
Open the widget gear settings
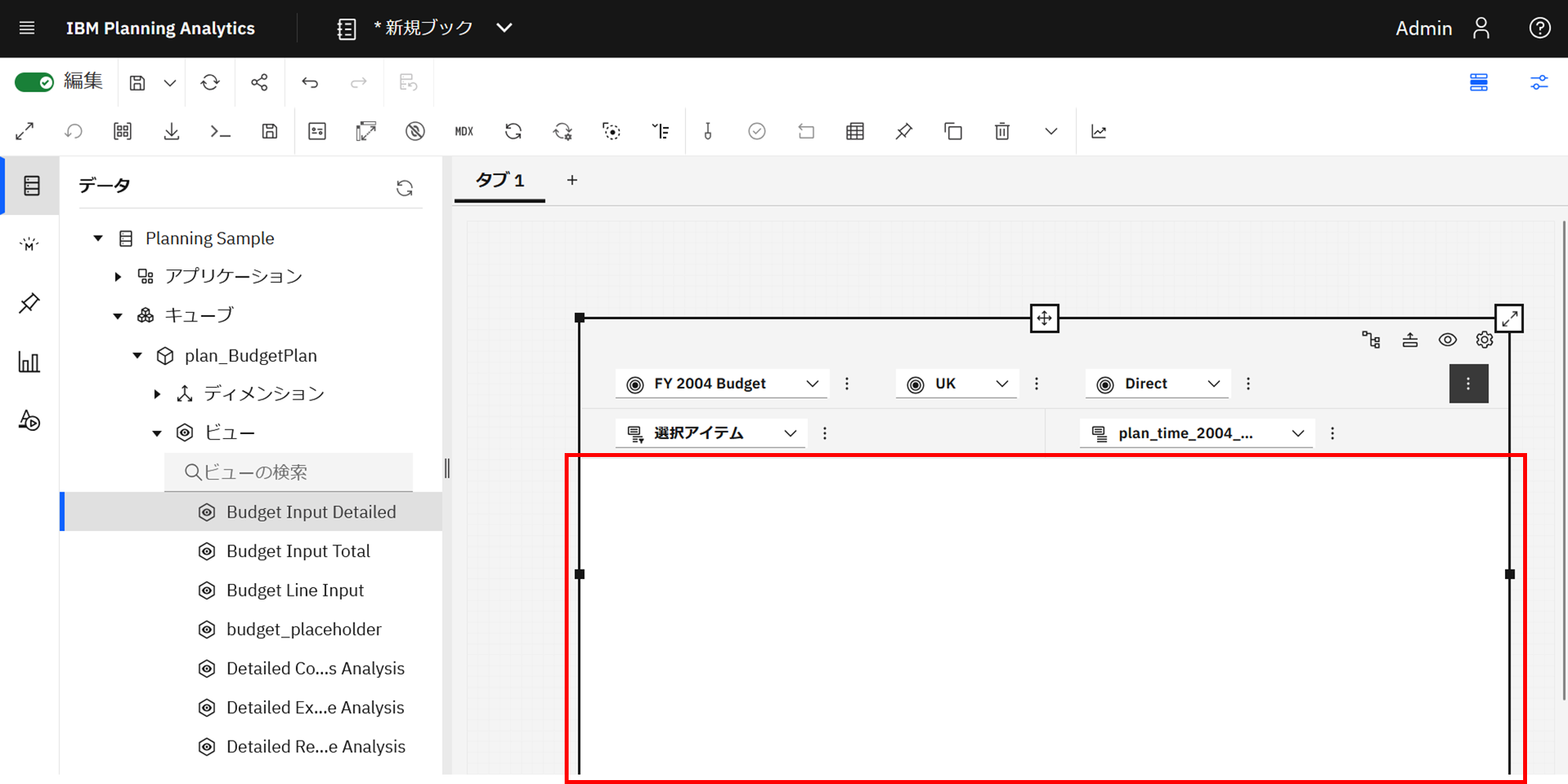coord(1485,340)
